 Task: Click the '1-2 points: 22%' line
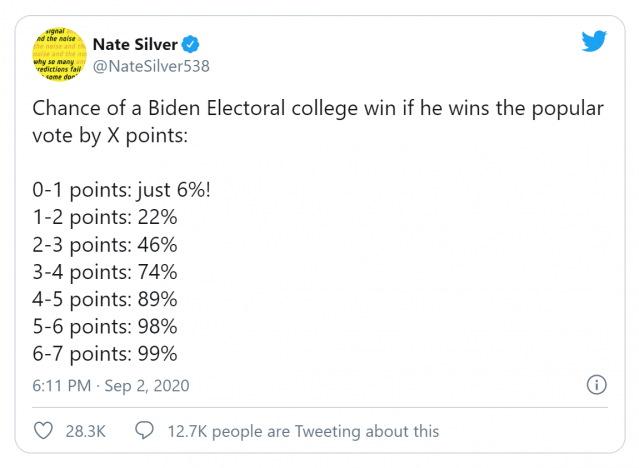coord(105,217)
